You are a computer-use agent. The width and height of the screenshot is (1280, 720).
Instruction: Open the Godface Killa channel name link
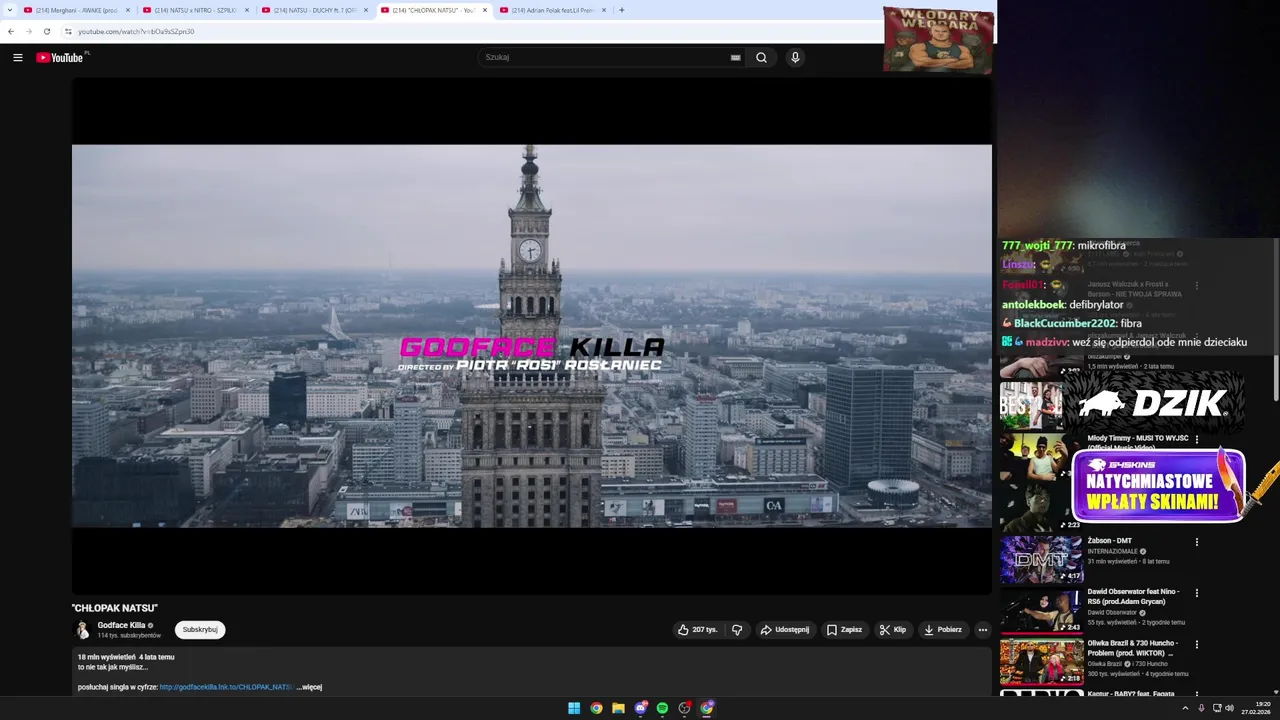pyautogui.click(x=121, y=625)
